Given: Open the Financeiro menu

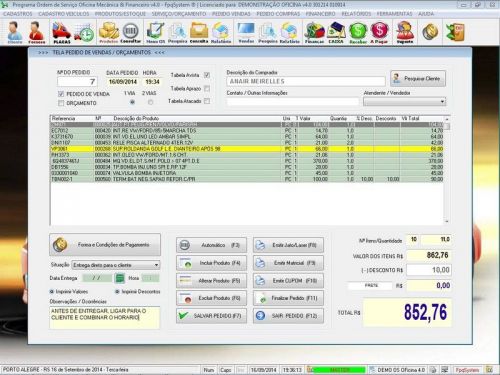Looking at the screenshot, I should (x=320, y=14).
